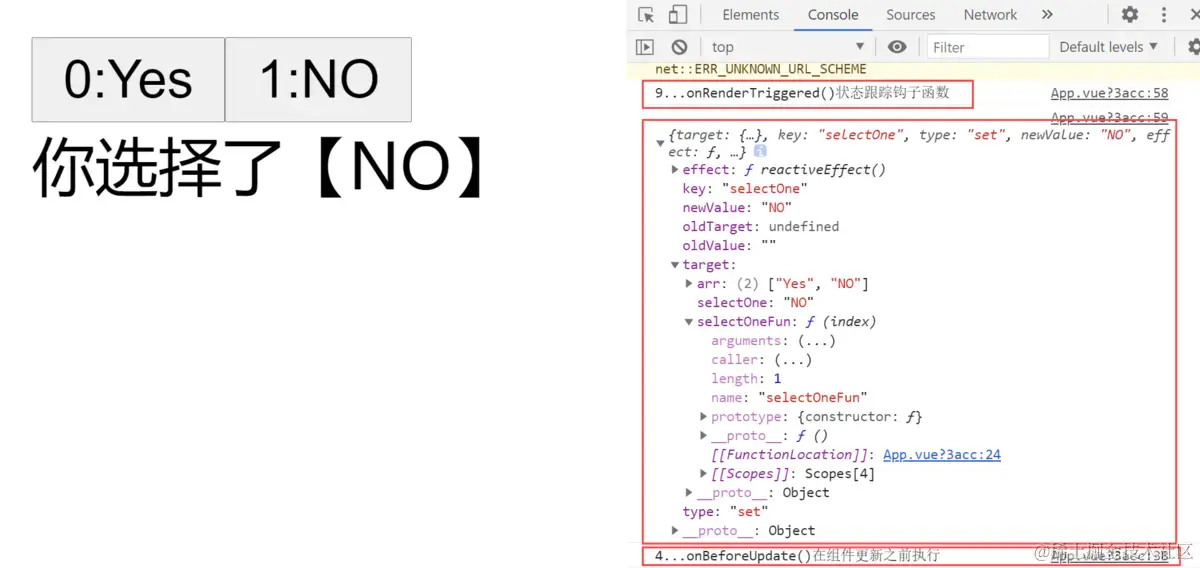Focus the console Filter field
Viewport: 1200px width, 568px height.
point(987,47)
